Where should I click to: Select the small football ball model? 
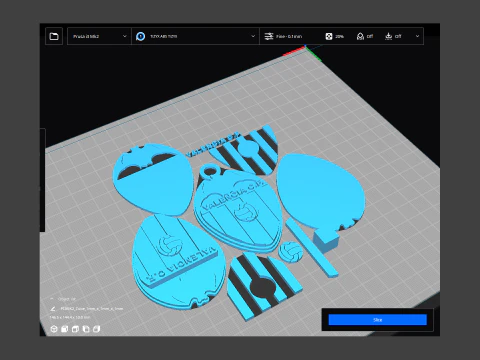[x=291, y=252]
